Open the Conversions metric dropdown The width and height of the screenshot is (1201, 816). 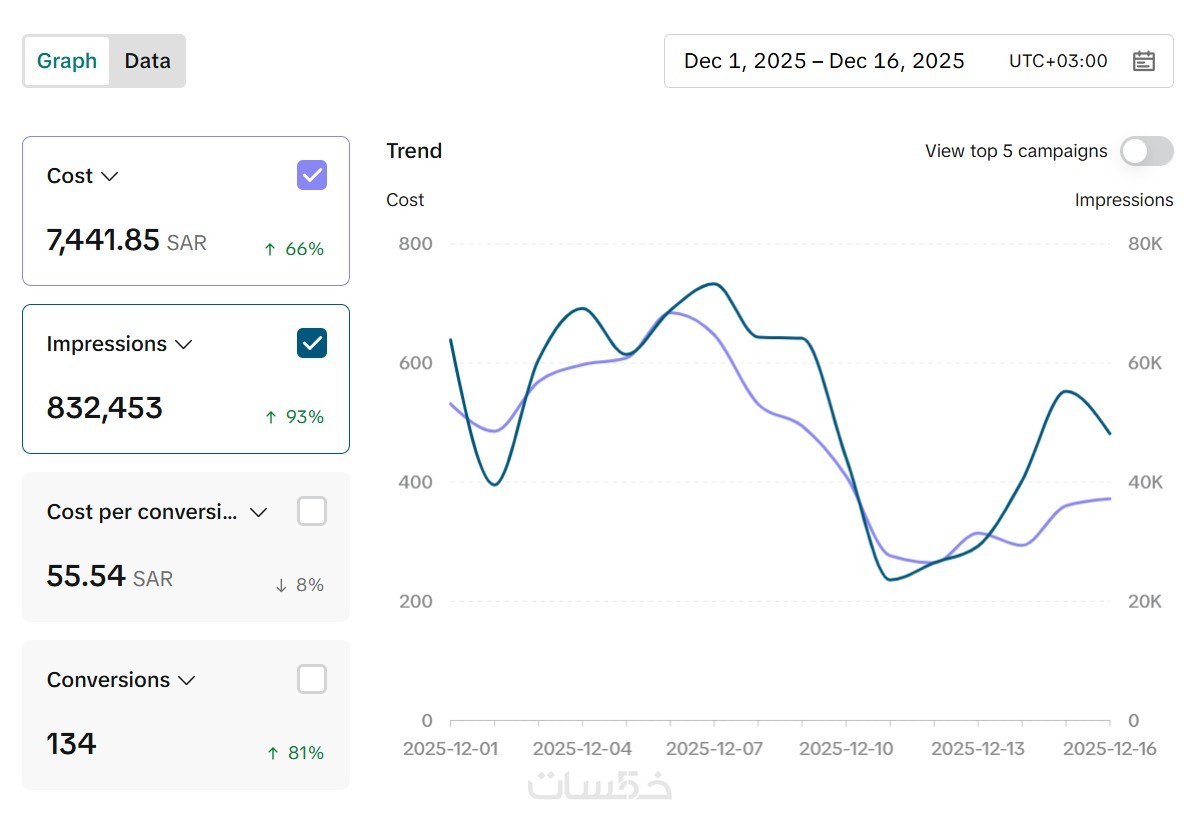(x=186, y=680)
